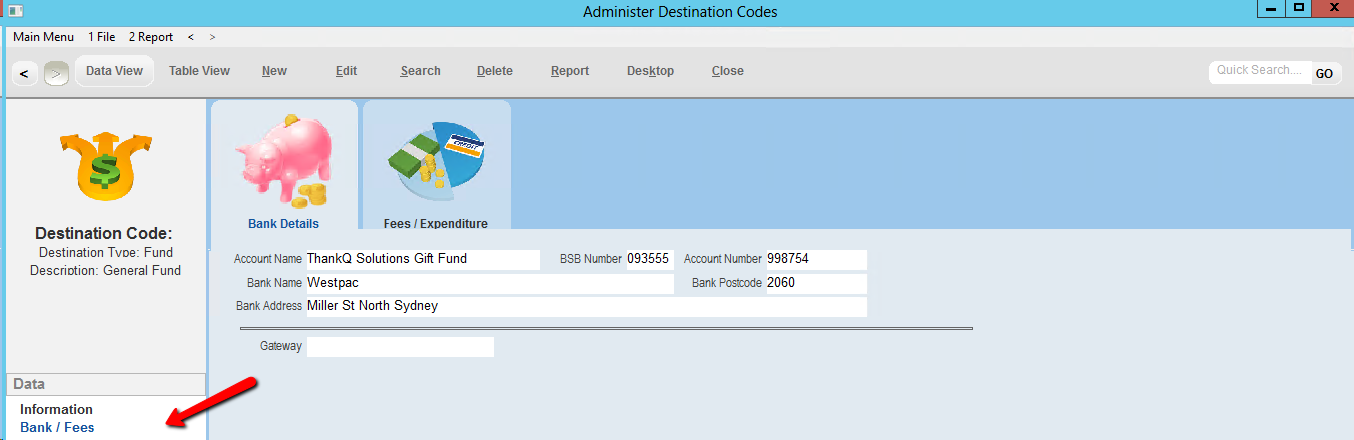Image resolution: width=1354 pixels, height=440 pixels.
Task: Click the Account Number field
Action: click(x=816, y=259)
